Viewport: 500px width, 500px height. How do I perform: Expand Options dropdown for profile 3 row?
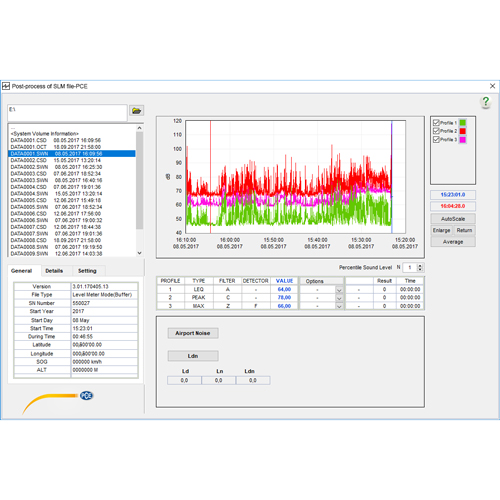click(339, 306)
